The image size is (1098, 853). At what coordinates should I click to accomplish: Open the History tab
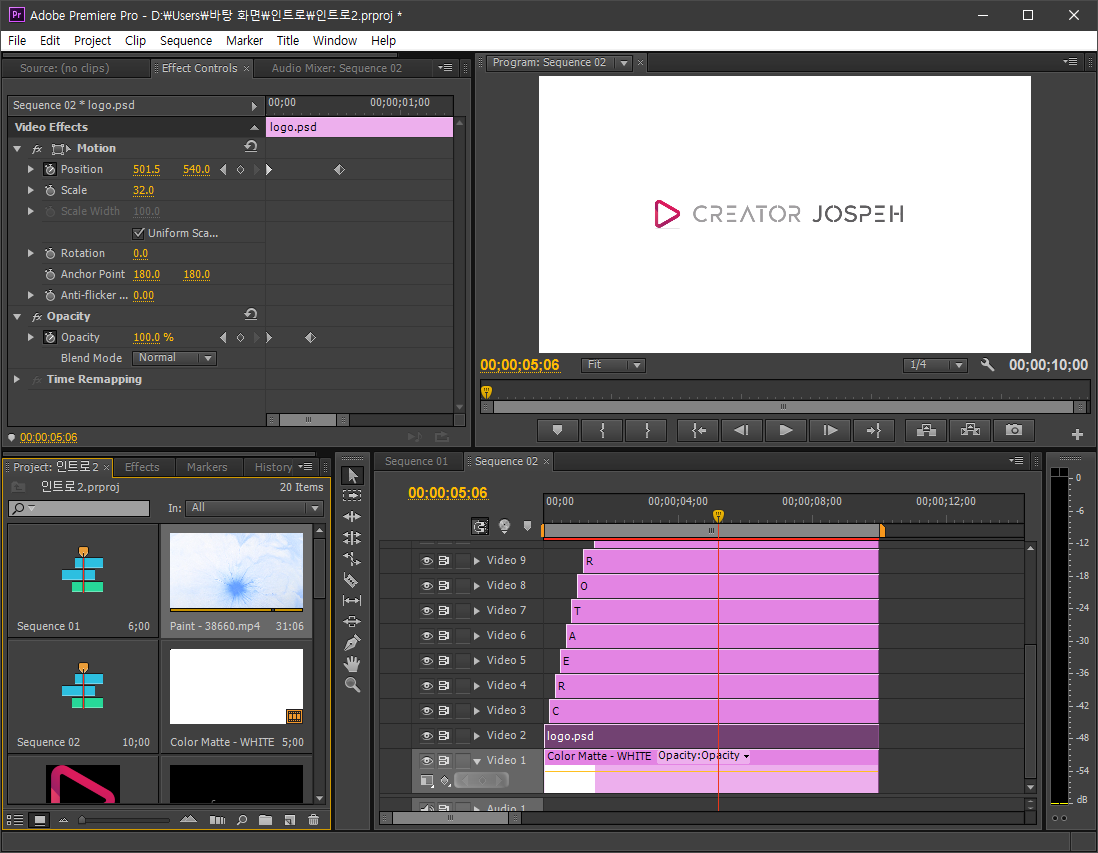[x=273, y=467]
